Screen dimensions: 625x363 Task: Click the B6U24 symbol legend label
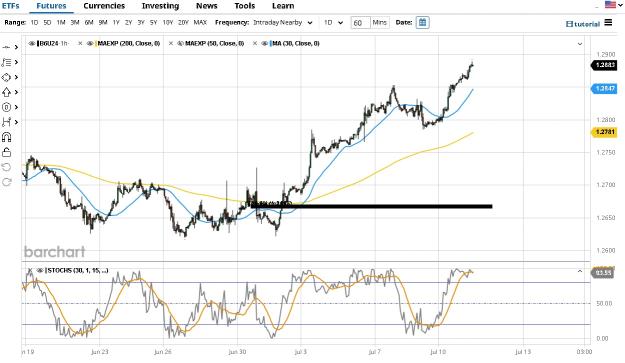49,43
